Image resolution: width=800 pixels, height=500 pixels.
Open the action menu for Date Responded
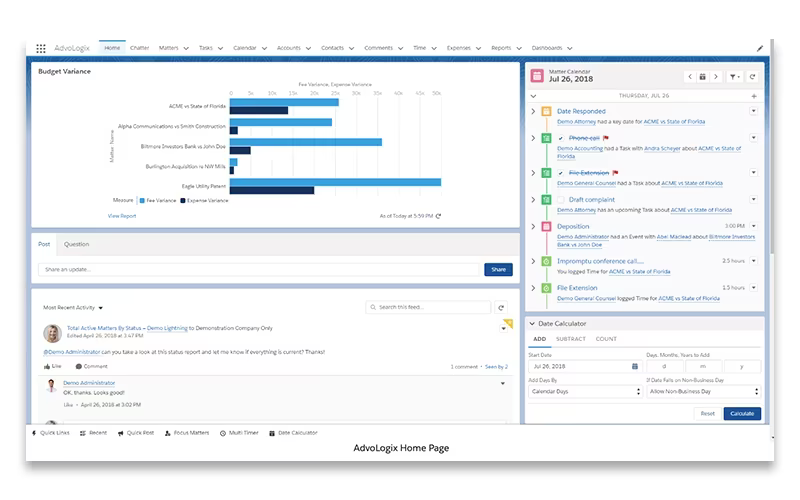754,111
